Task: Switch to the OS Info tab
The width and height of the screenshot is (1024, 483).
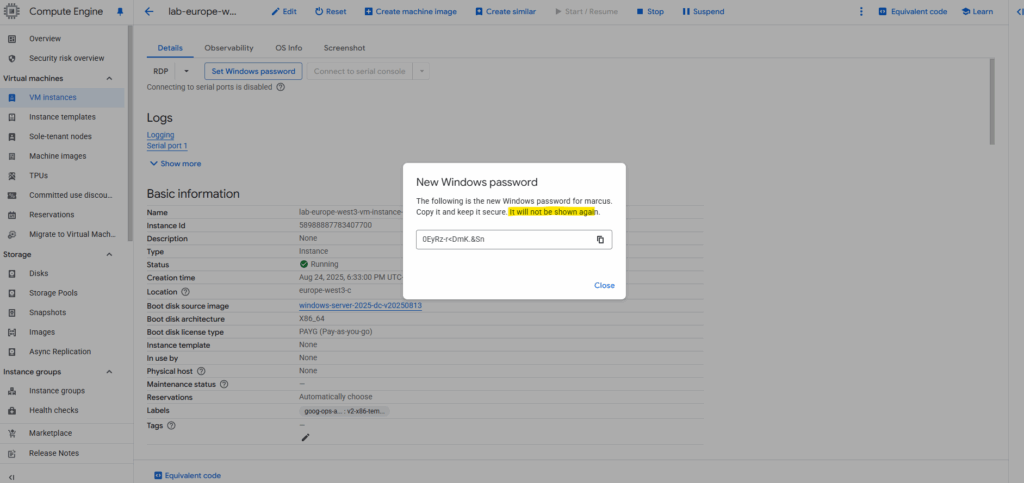Action: point(288,48)
